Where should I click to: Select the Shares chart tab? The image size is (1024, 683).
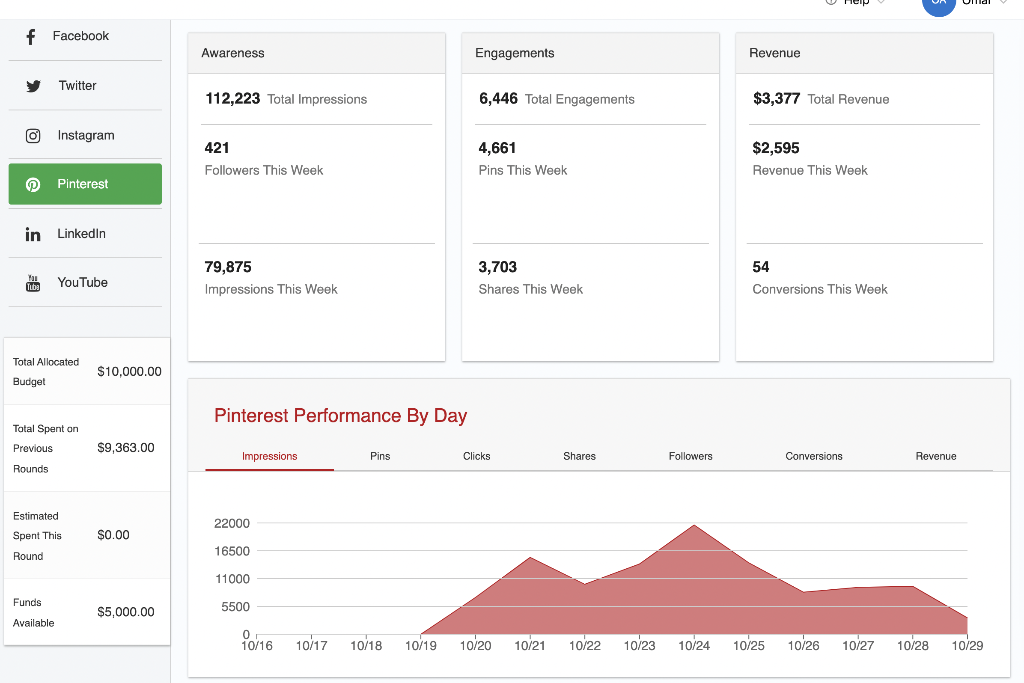(579, 456)
